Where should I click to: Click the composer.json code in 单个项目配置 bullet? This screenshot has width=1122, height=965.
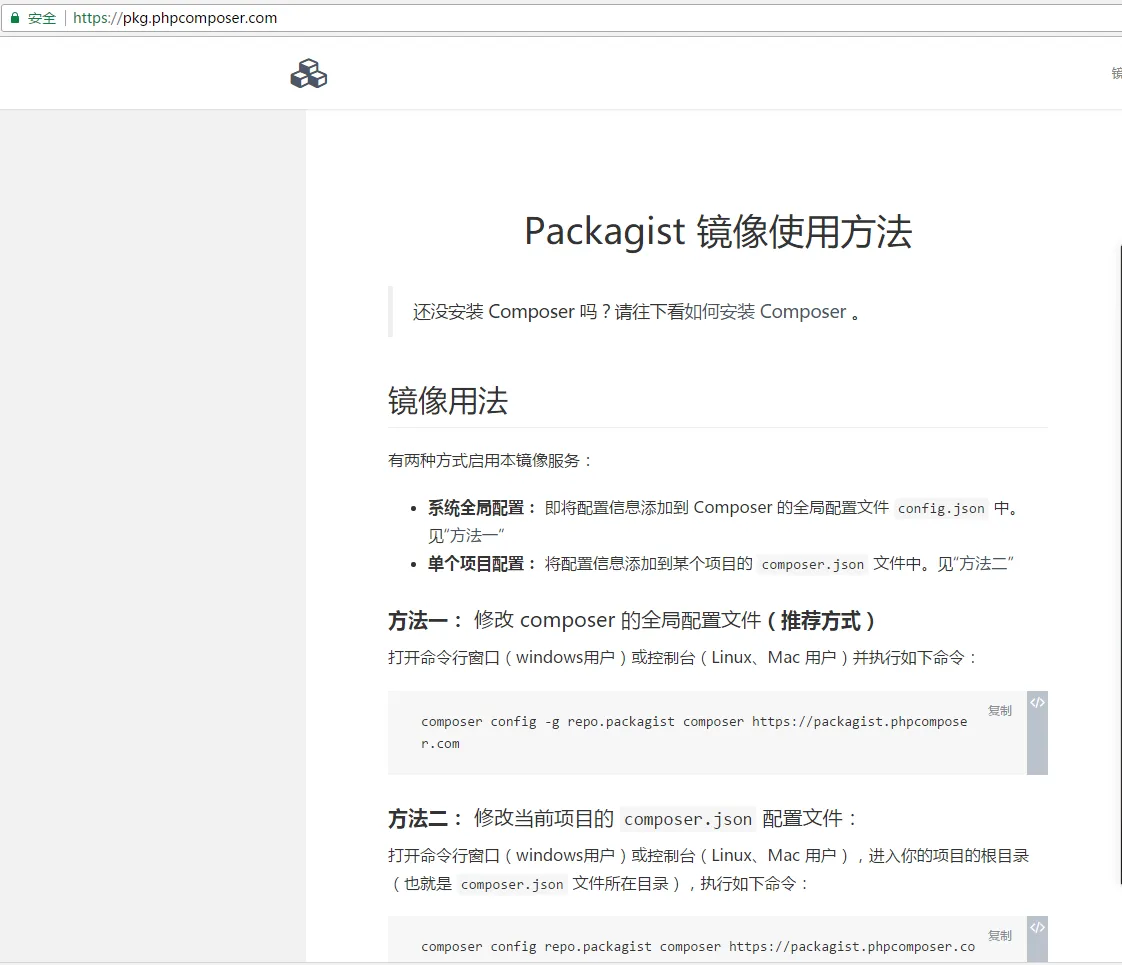[x=812, y=564]
